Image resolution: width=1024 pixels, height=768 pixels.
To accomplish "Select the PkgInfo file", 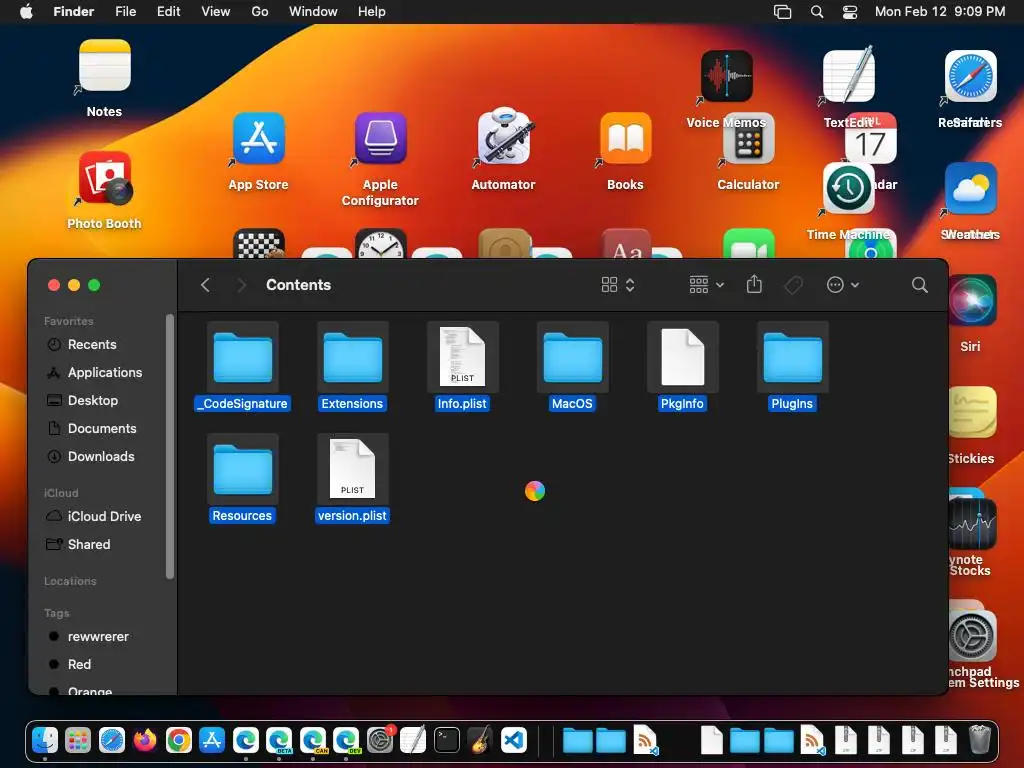I will 682,367.
